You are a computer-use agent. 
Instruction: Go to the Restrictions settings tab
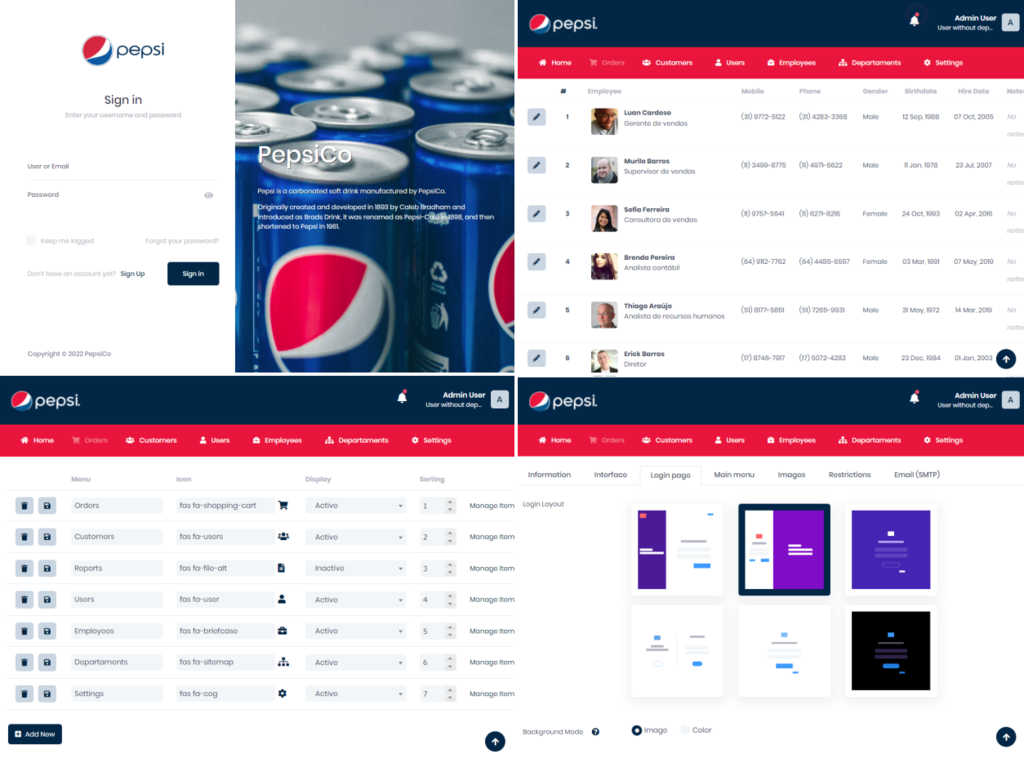[x=850, y=475]
